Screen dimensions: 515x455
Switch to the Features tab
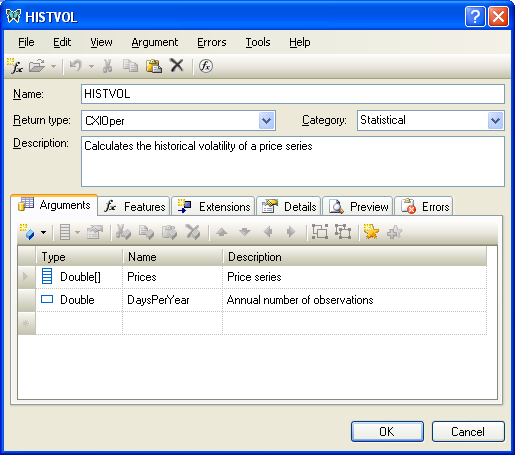point(135,207)
